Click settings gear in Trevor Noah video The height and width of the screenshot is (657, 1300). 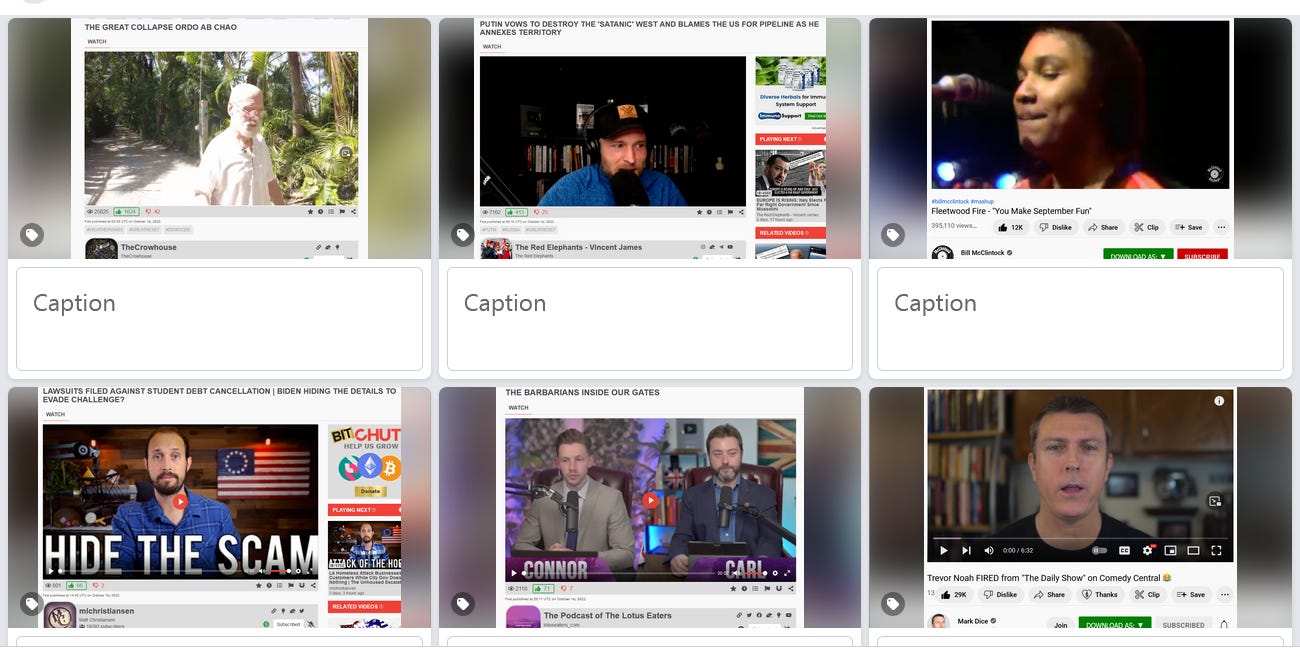tap(1147, 550)
